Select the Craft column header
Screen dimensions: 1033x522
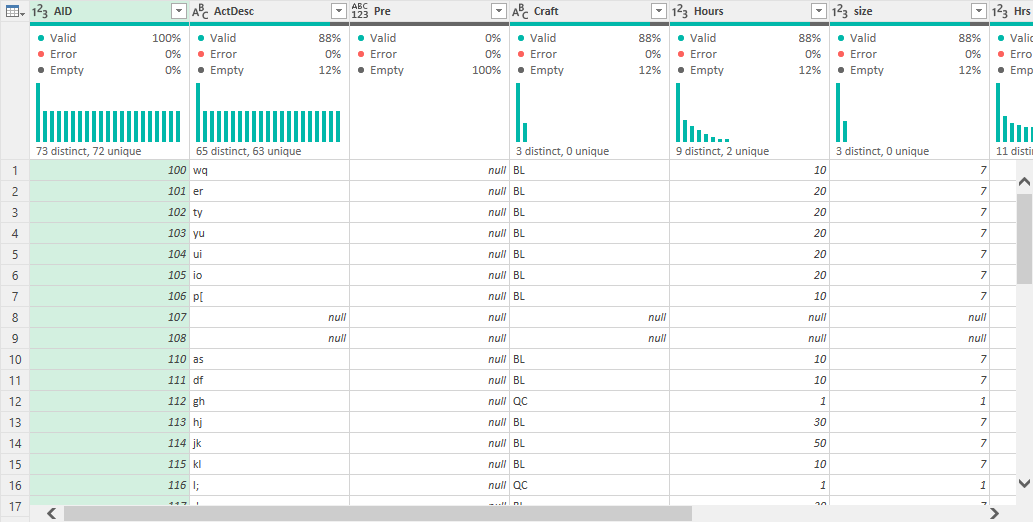click(585, 11)
